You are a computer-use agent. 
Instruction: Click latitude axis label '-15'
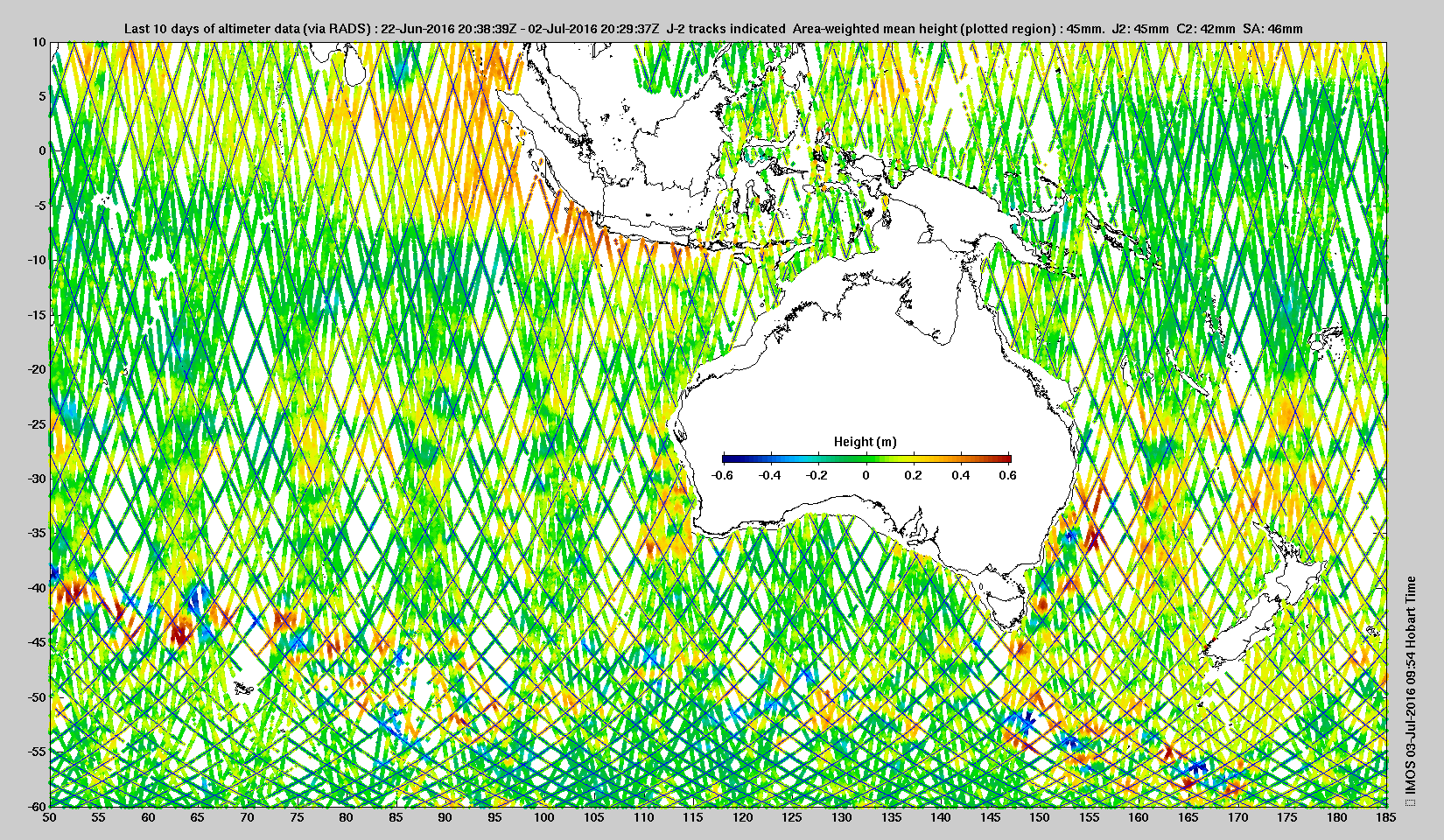pos(37,315)
